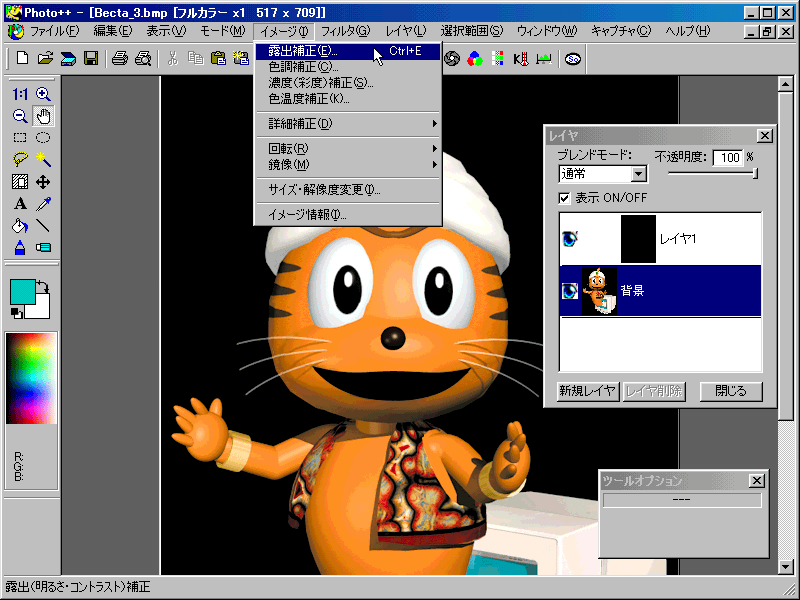Create a new file with toolbar icon
Viewport: 800px width, 600px height.
pyautogui.click(x=22, y=59)
